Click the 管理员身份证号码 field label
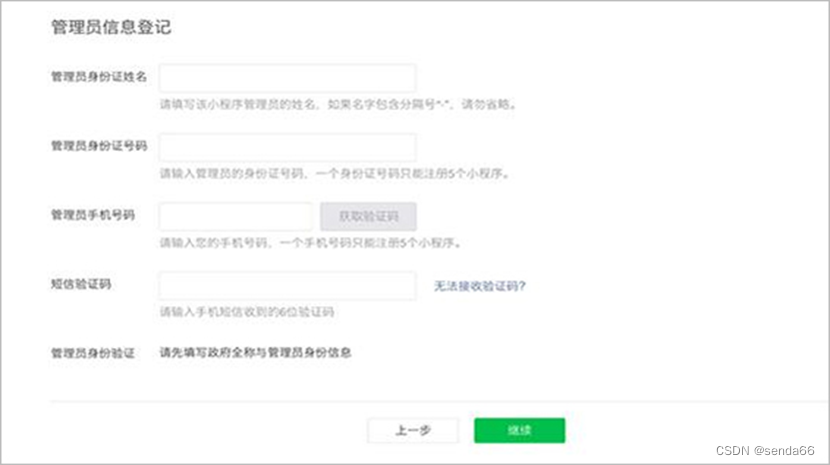The image size is (830, 465). (99, 146)
